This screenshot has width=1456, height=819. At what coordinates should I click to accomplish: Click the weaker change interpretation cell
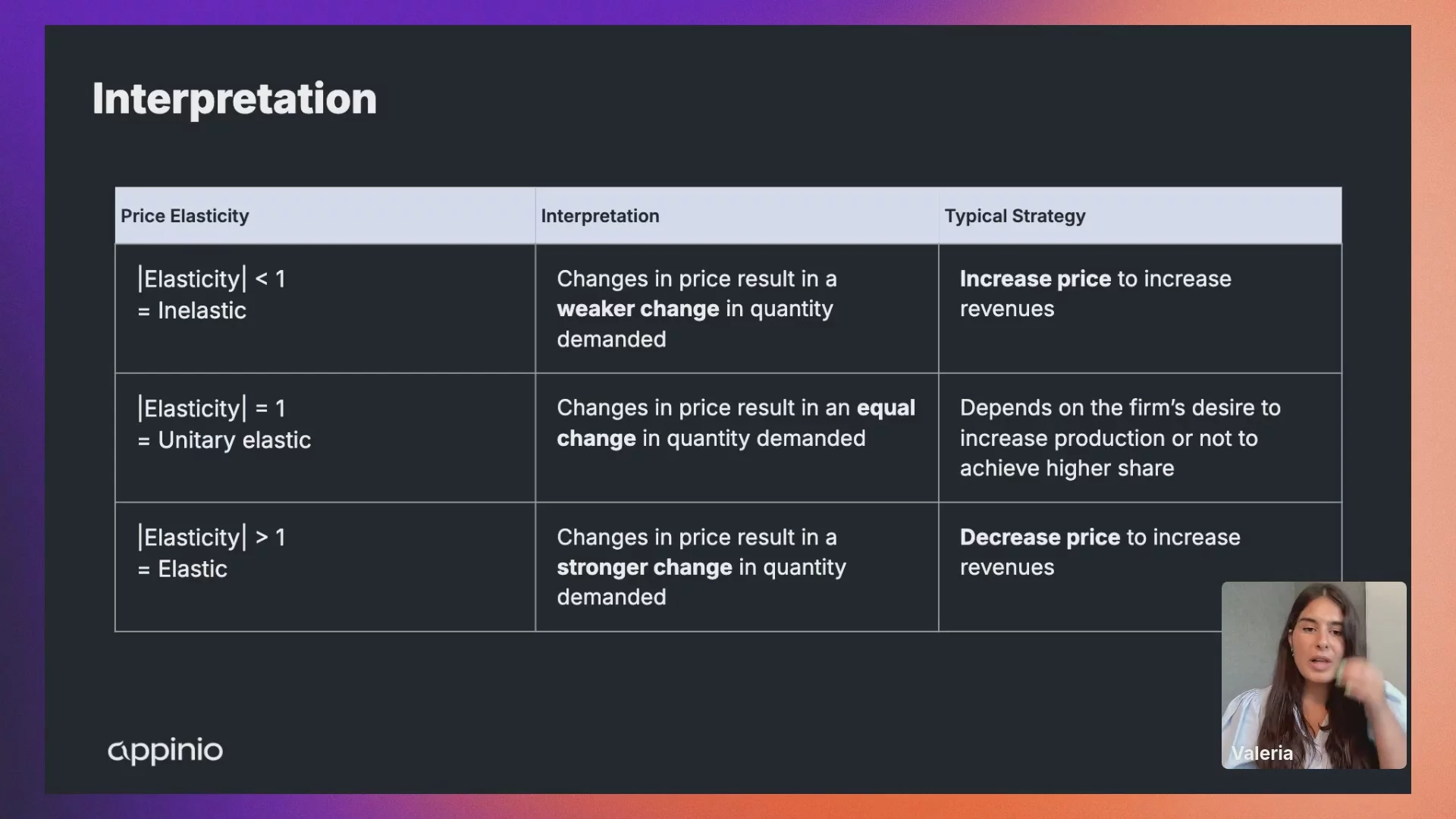pos(737,309)
